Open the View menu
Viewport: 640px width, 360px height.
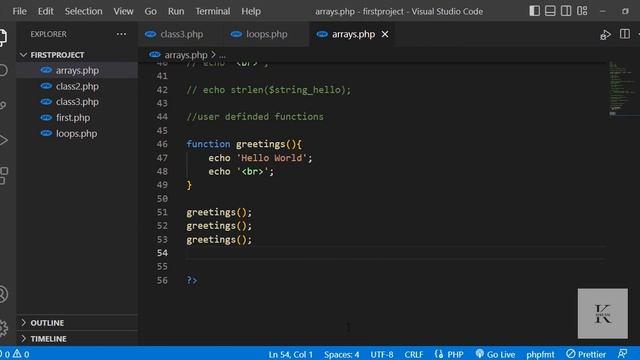123,11
